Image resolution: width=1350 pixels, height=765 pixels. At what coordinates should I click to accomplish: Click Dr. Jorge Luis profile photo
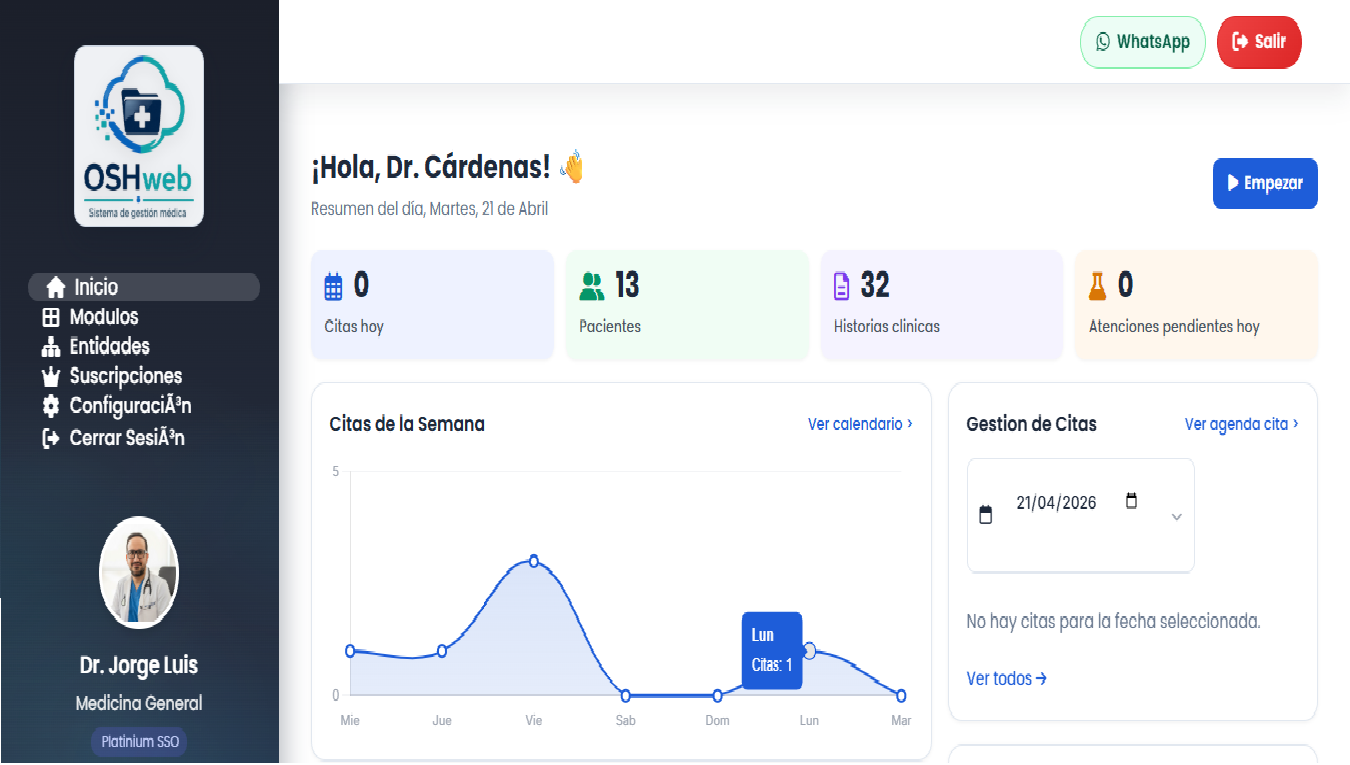pyautogui.click(x=139, y=572)
